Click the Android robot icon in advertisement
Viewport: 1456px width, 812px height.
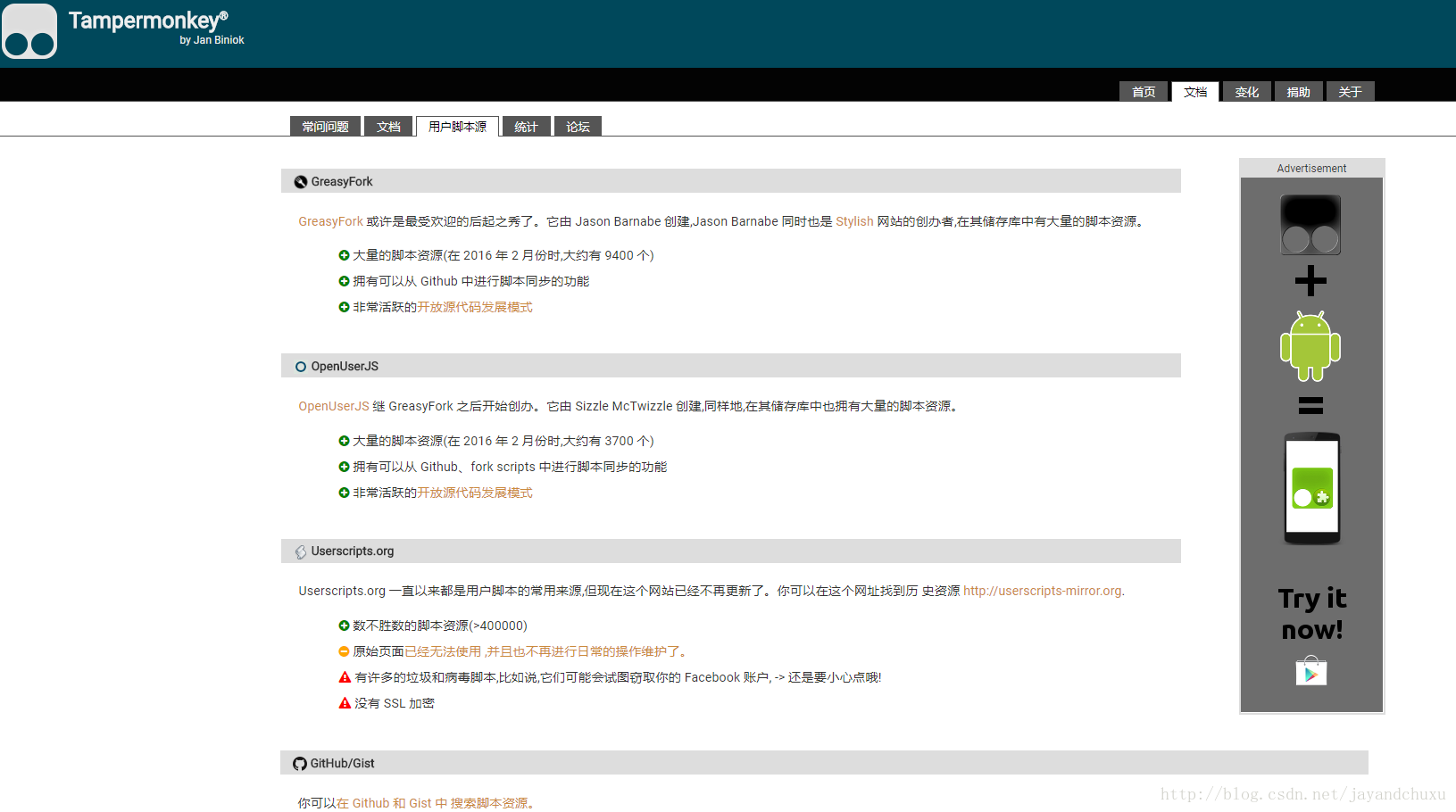1310,346
